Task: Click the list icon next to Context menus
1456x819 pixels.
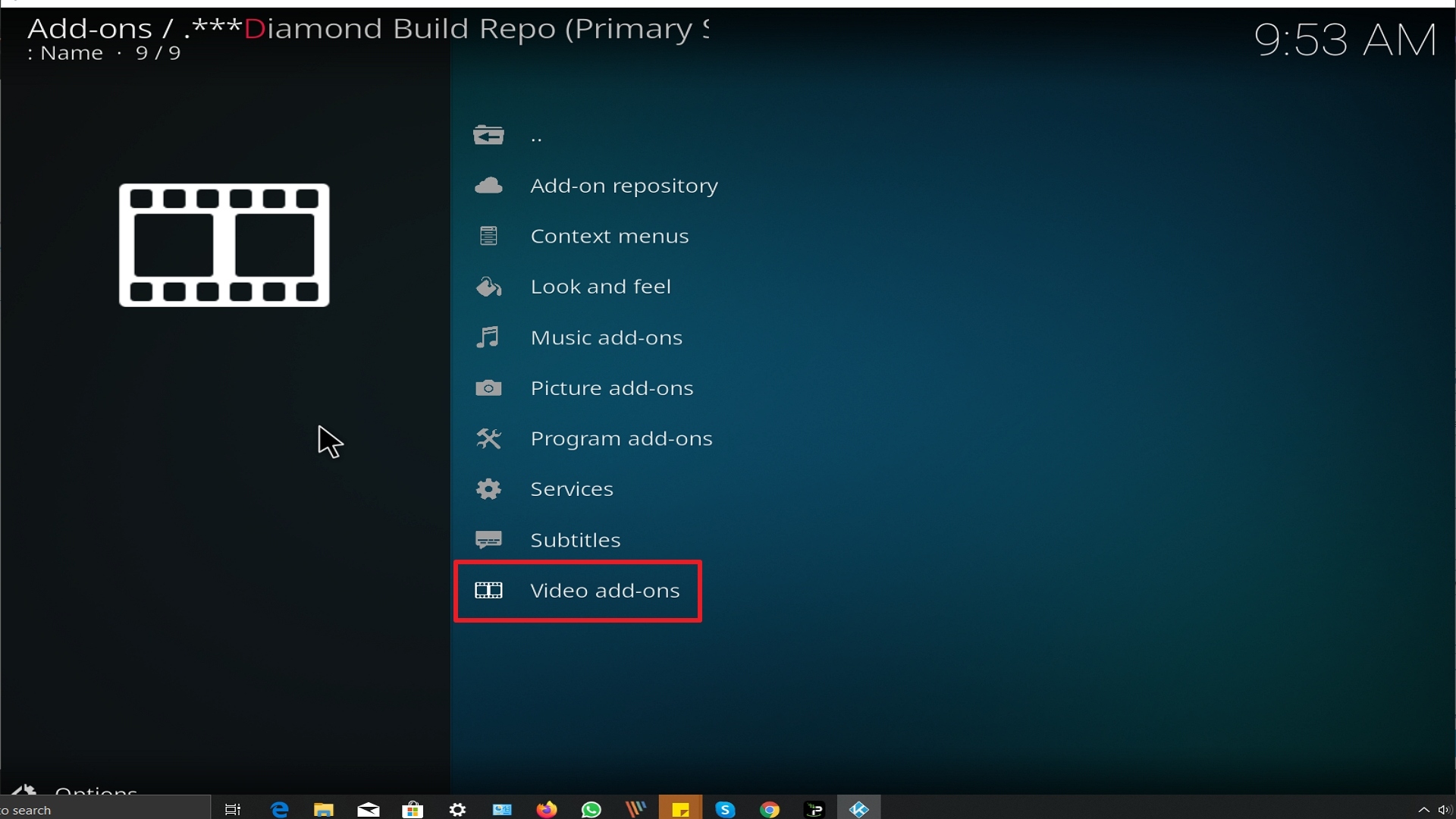Action: [x=488, y=236]
